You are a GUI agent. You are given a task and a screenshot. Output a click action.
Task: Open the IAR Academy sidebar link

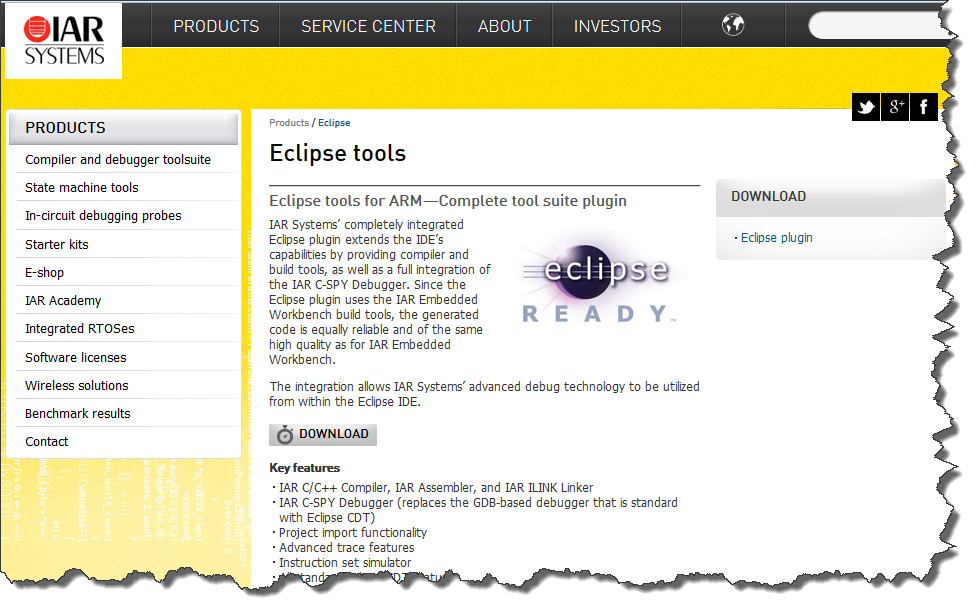point(63,301)
